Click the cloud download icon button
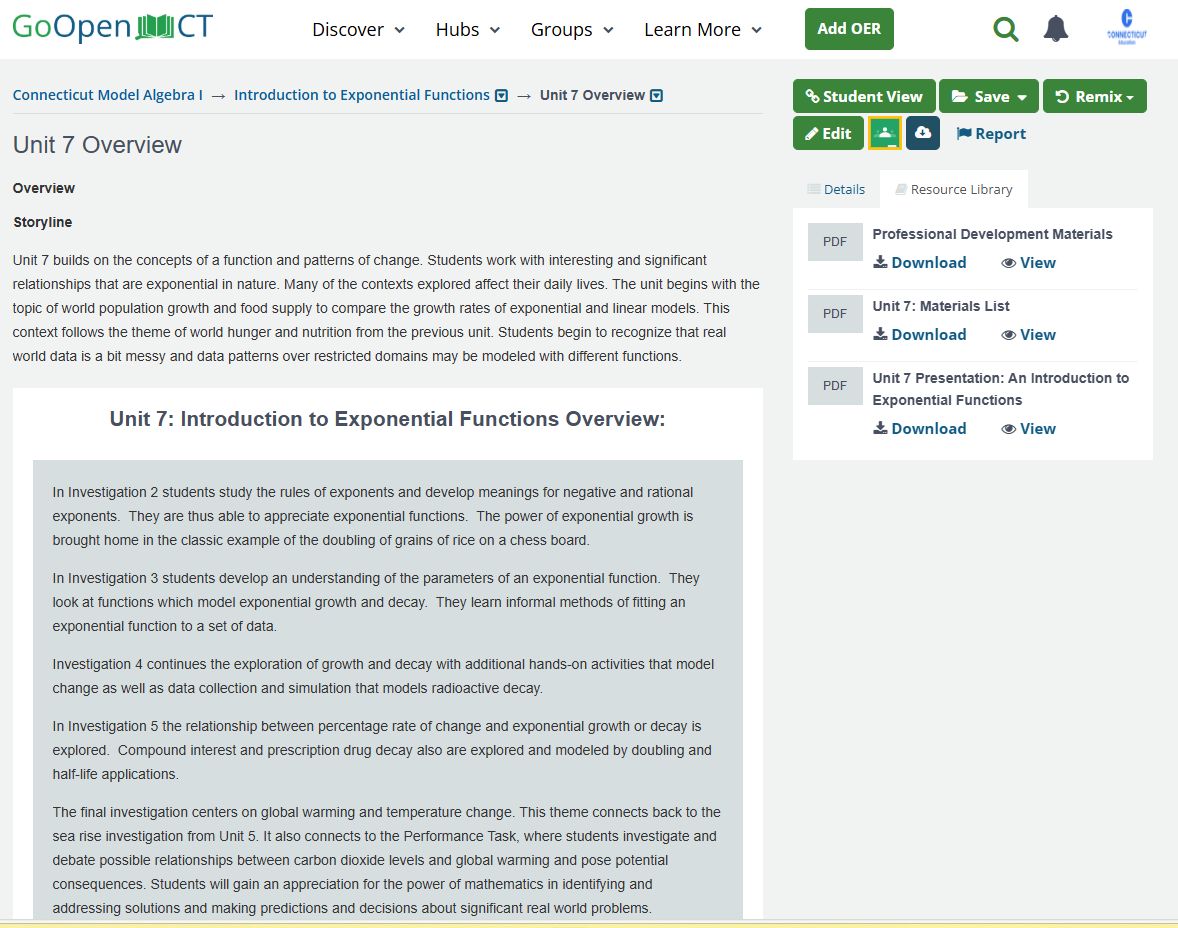The image size is (1178, 928). click(923, 134)
